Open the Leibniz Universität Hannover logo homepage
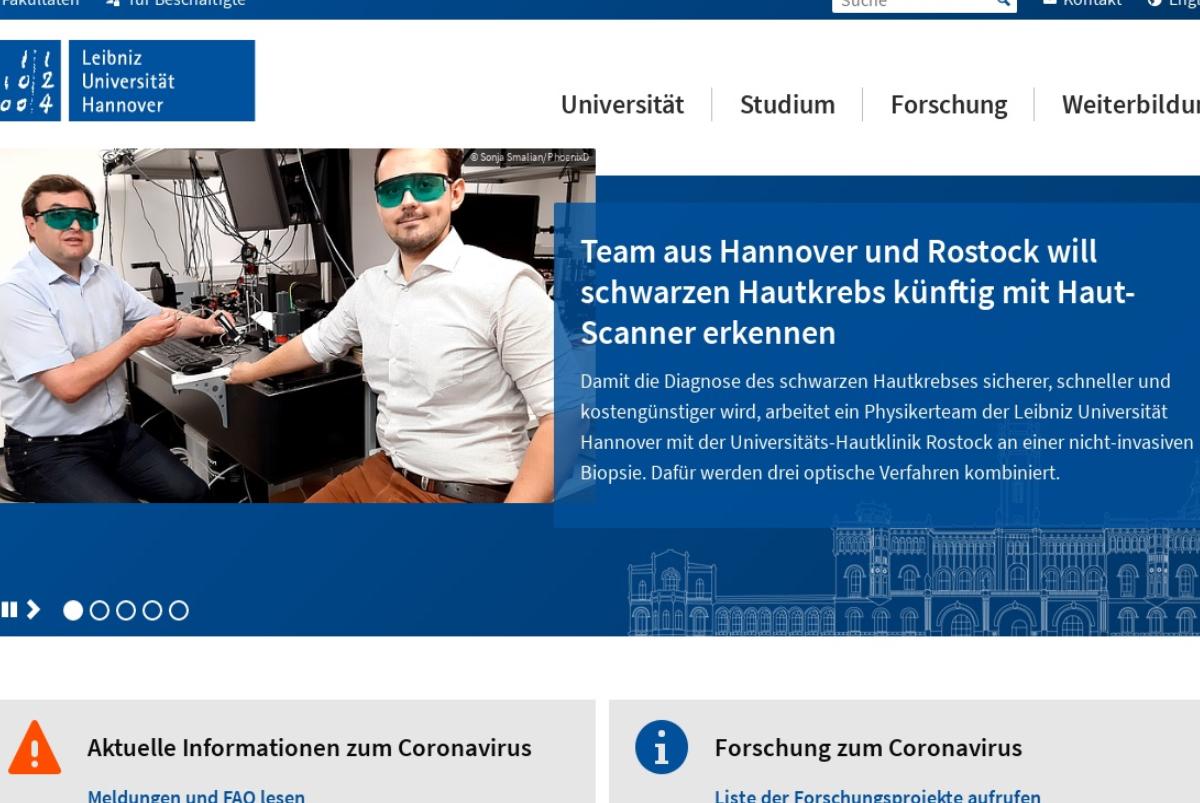1200x803 pixels. click(x=127, y=80)
